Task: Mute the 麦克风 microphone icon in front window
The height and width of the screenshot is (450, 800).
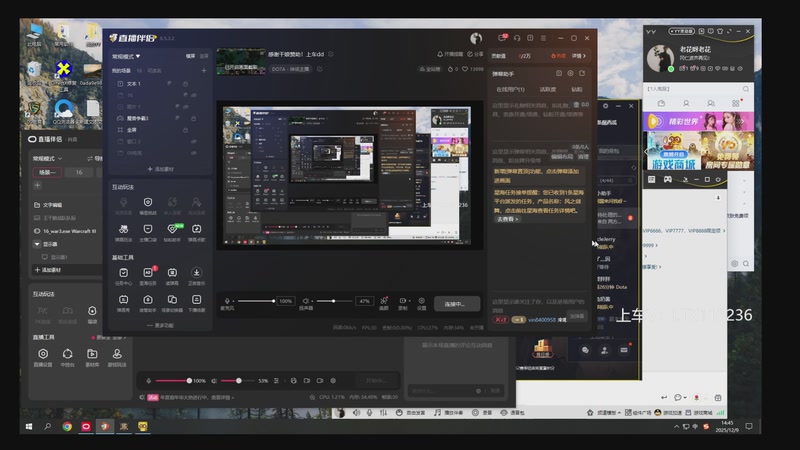Action: coord(227,301)
